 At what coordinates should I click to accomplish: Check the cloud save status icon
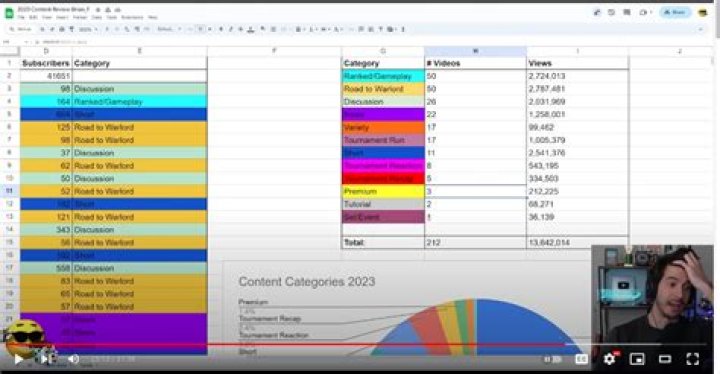(118, 9)
